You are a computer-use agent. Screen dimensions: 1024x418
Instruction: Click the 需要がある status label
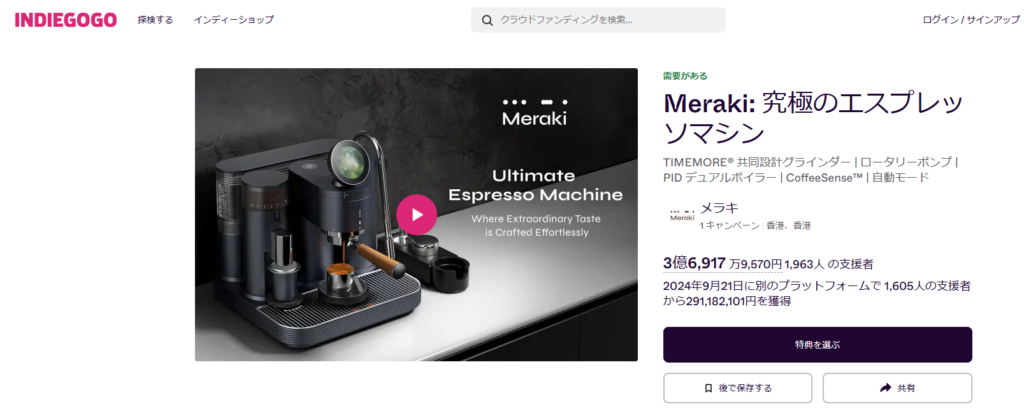[x=685, y=76]
